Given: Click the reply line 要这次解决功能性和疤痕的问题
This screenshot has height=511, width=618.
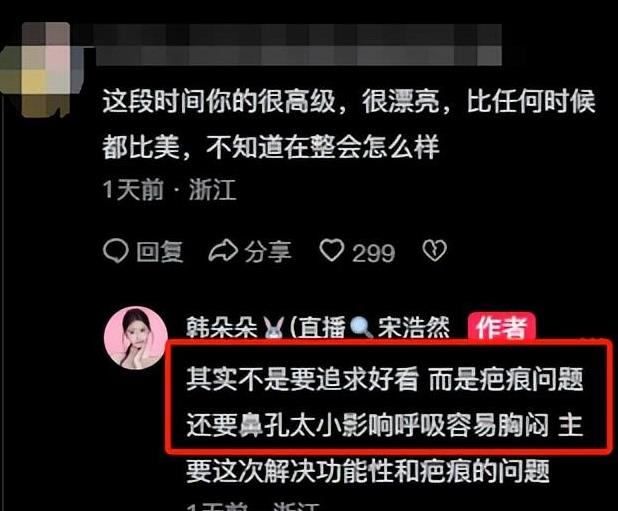Looking at the screenshot, I should 368,471.
